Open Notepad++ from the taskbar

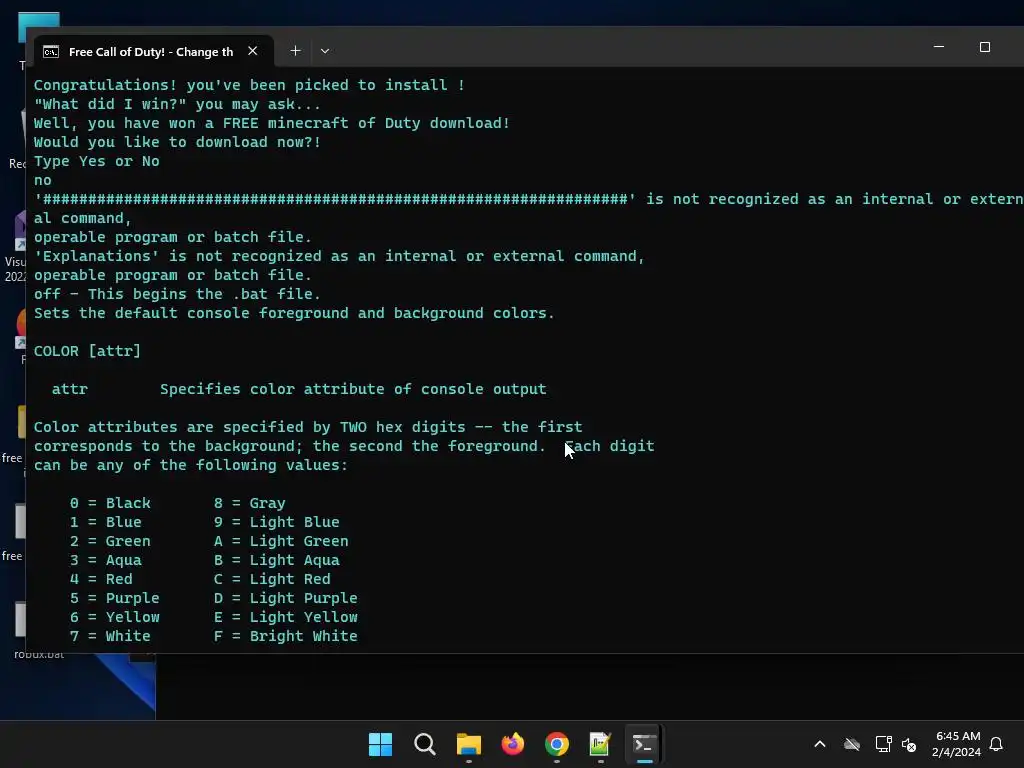click(600, 744)
